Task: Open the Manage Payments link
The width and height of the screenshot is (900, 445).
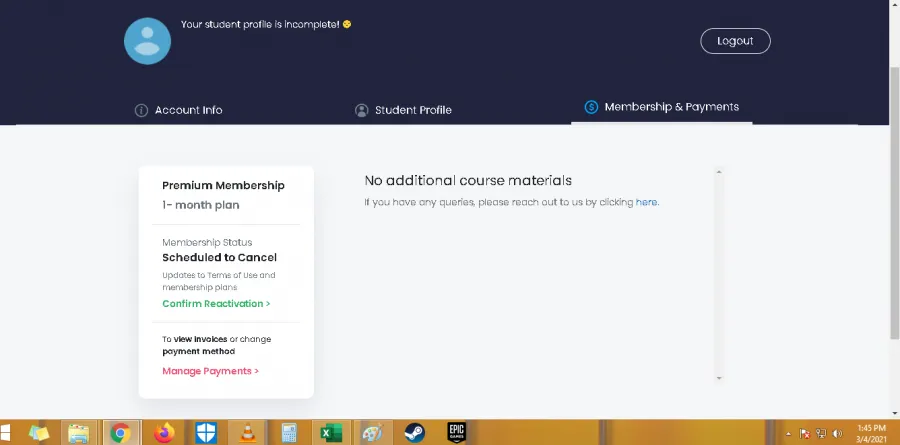Action: (210, 371)
